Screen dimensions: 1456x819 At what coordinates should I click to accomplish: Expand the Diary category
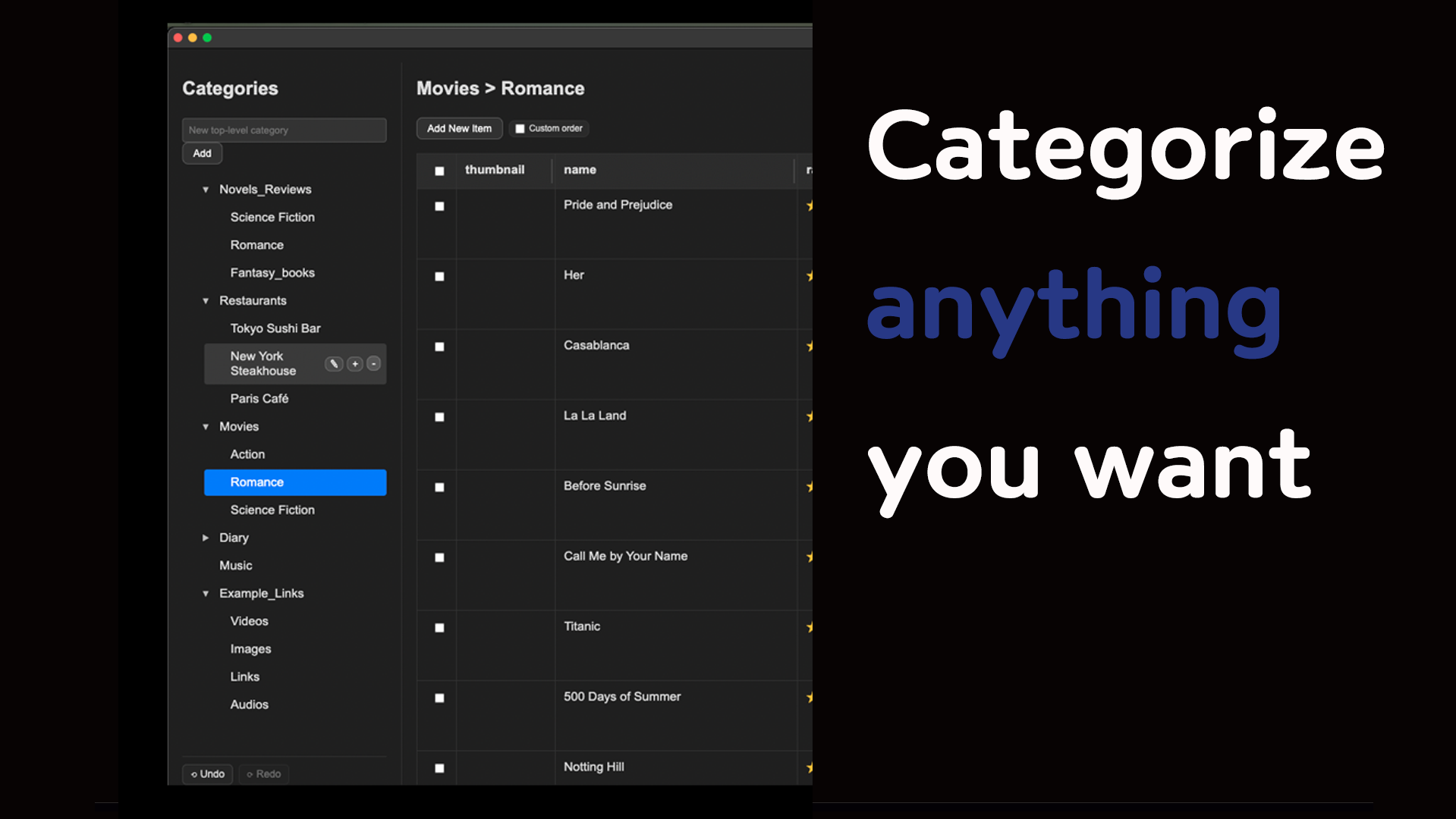click(x=206, y=538)
